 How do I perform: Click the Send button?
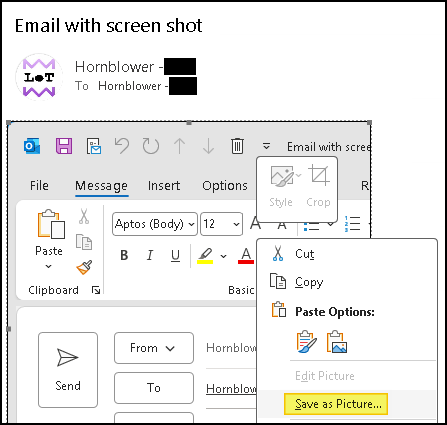click(x=68, y=370)
